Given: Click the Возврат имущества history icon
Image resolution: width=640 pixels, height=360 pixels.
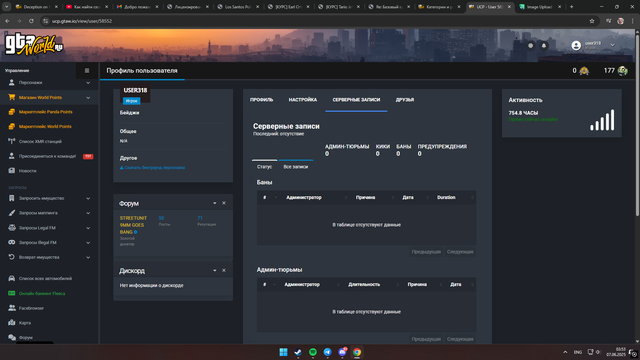Looking at the screenshot, I should 11,257.
